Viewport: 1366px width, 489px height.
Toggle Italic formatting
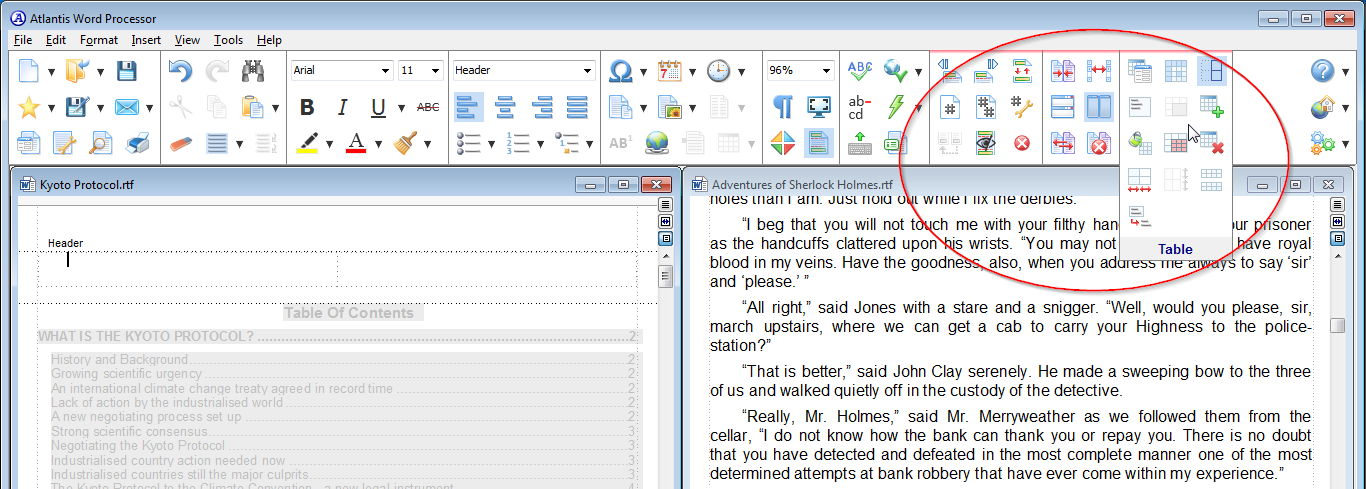[x=342, y=107]
